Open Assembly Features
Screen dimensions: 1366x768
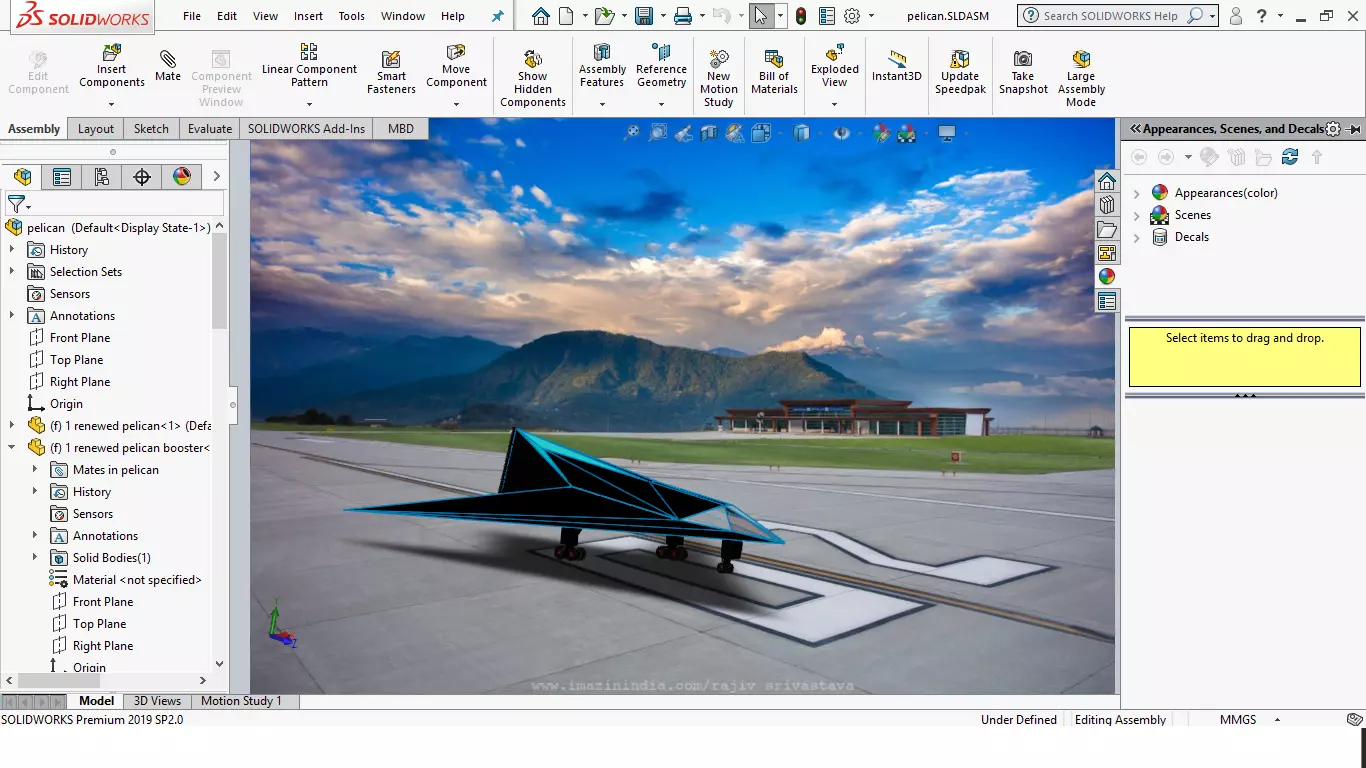tap(602, 66)
